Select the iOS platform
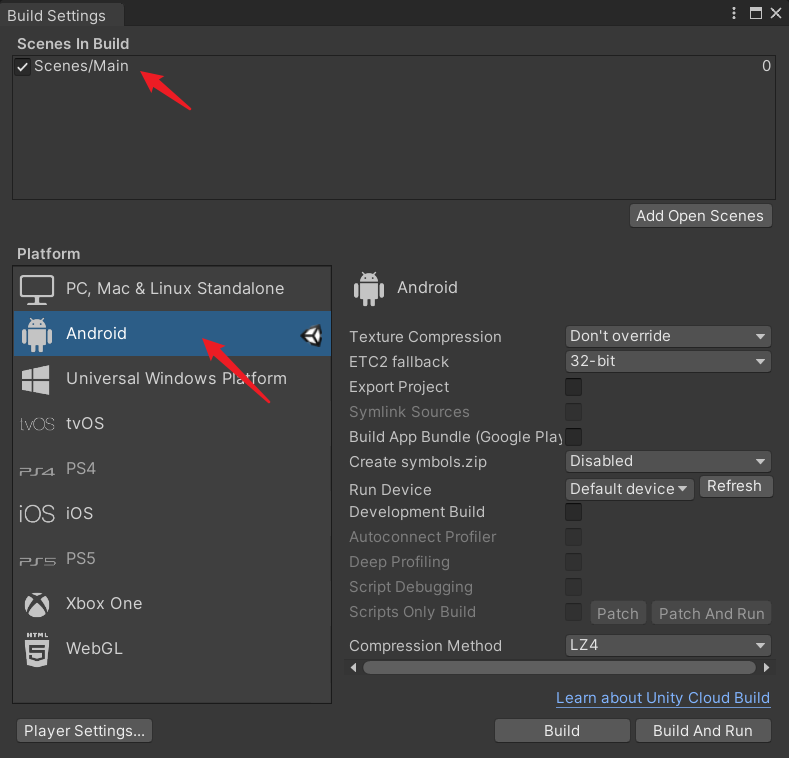 pos(172,513)
